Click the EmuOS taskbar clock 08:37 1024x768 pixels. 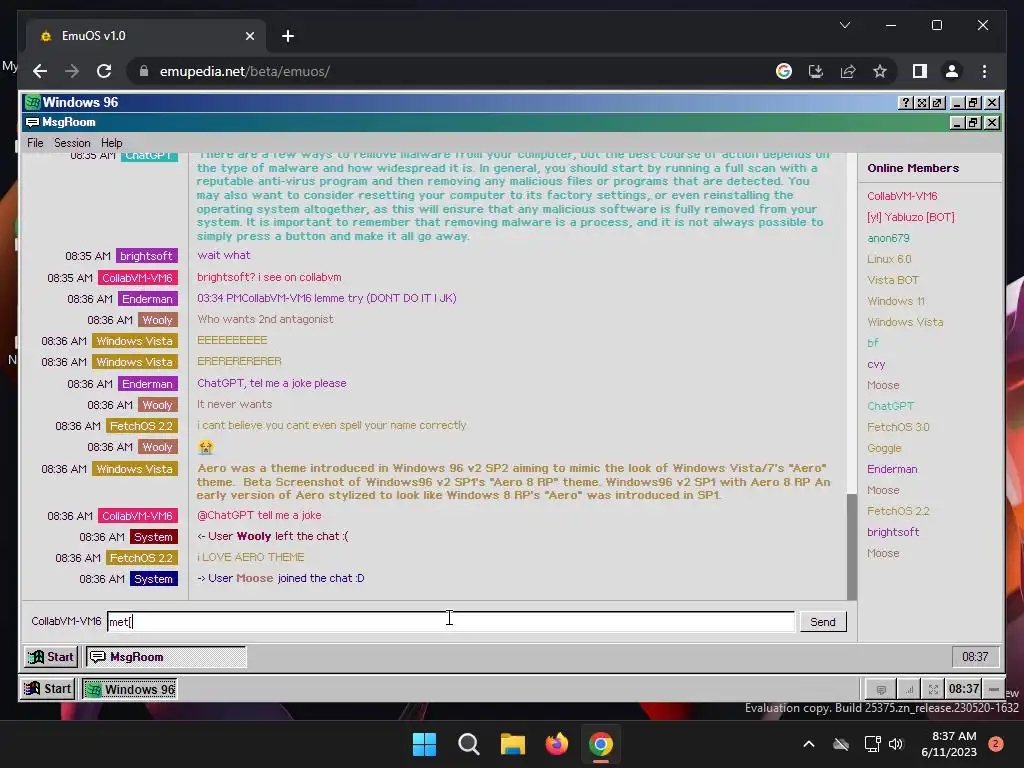coord(964,689)
